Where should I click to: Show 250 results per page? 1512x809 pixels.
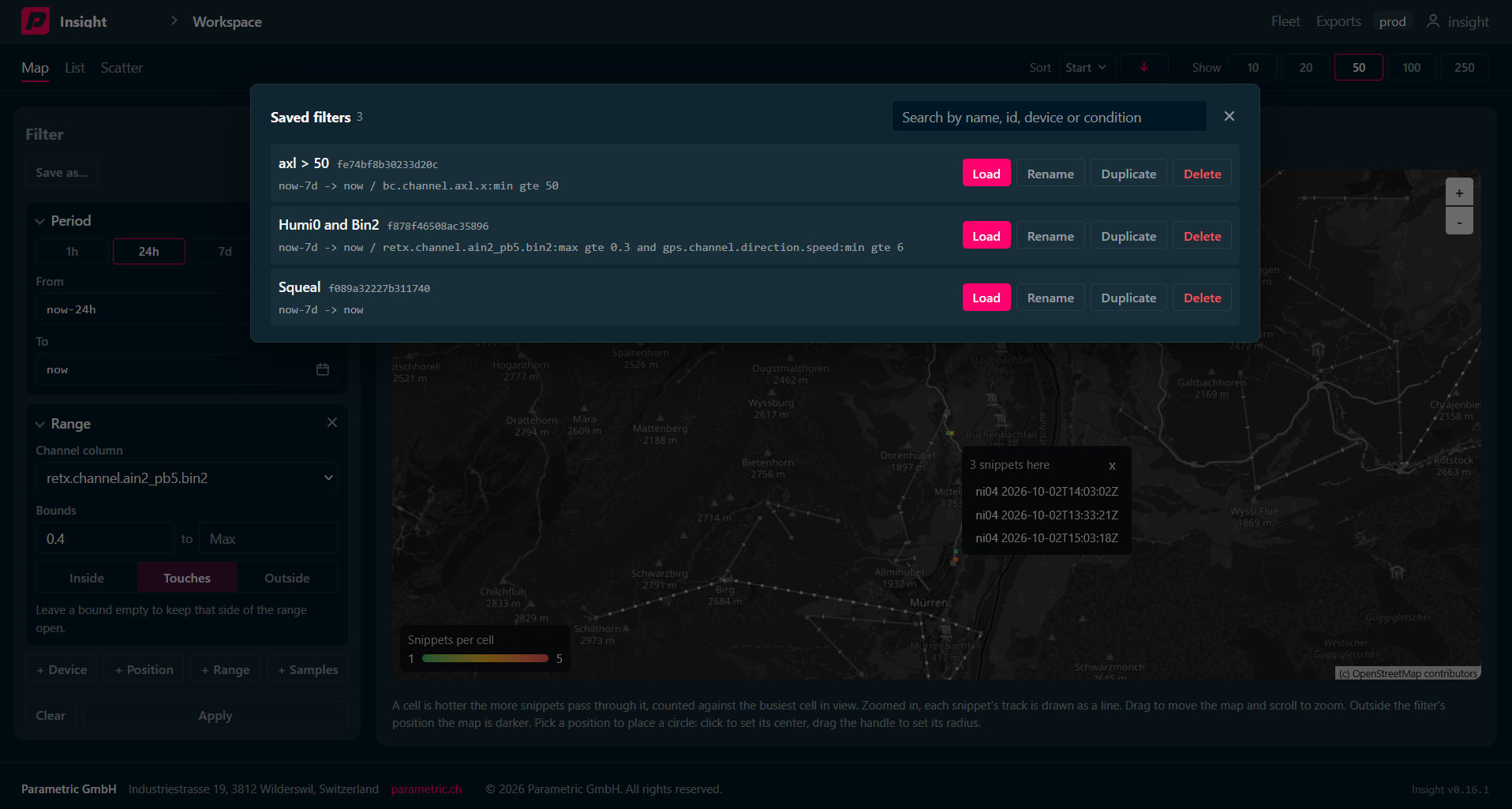point(1465,67)
